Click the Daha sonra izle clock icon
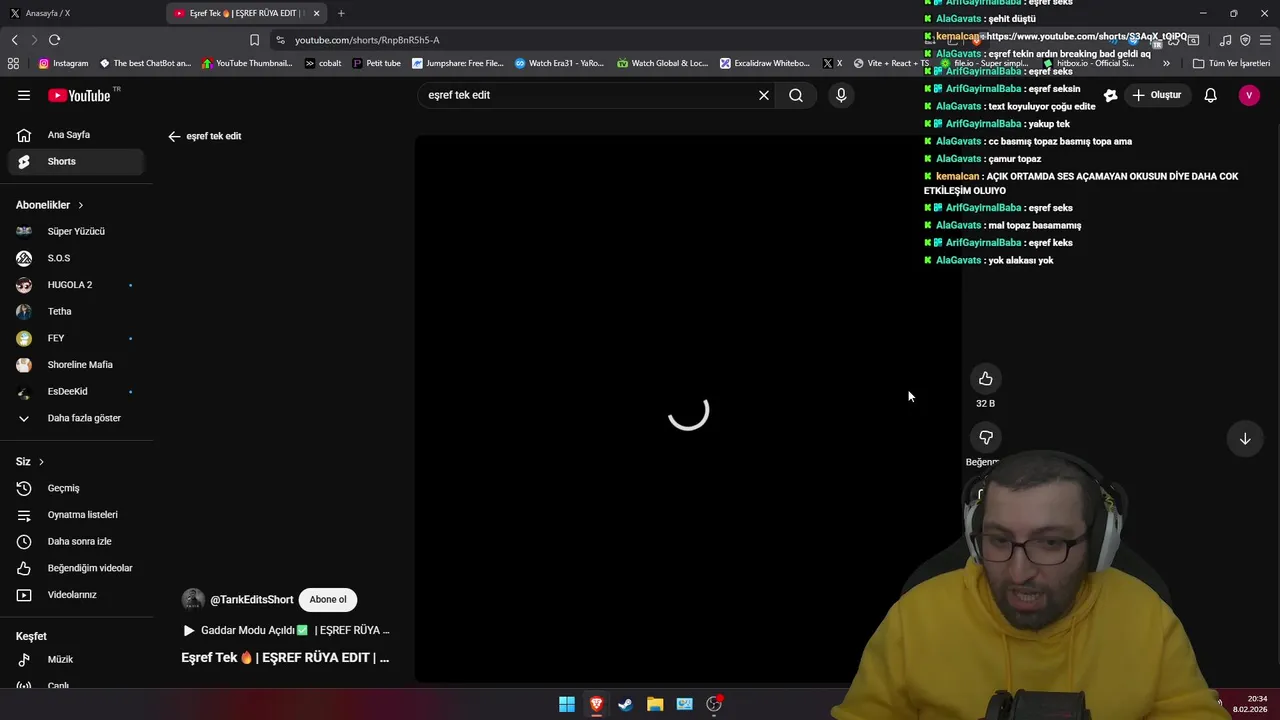Screen dimensions: 1280x720 click(x=24, y=541)
